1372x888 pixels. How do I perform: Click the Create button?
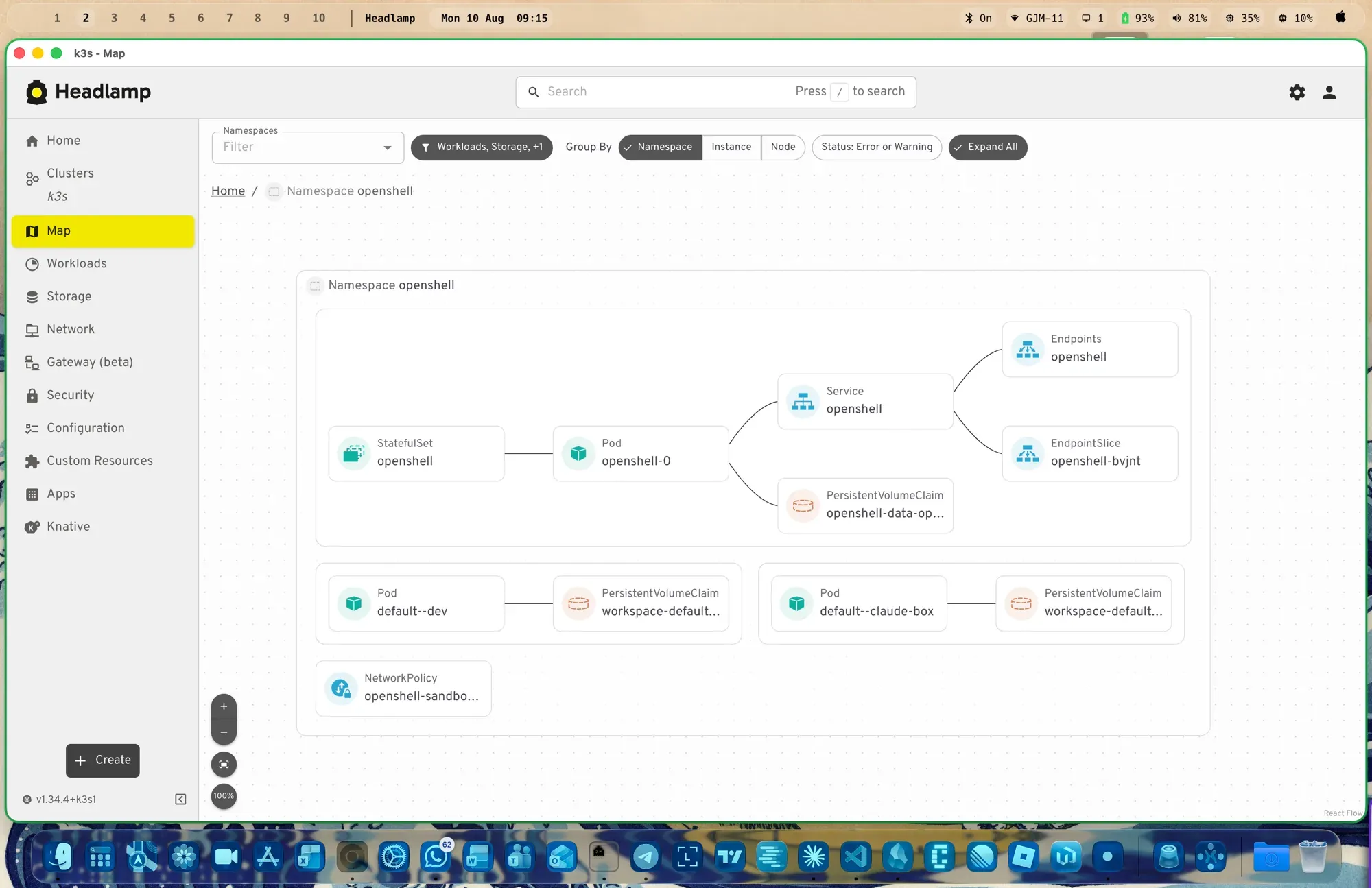click(103, 760)
